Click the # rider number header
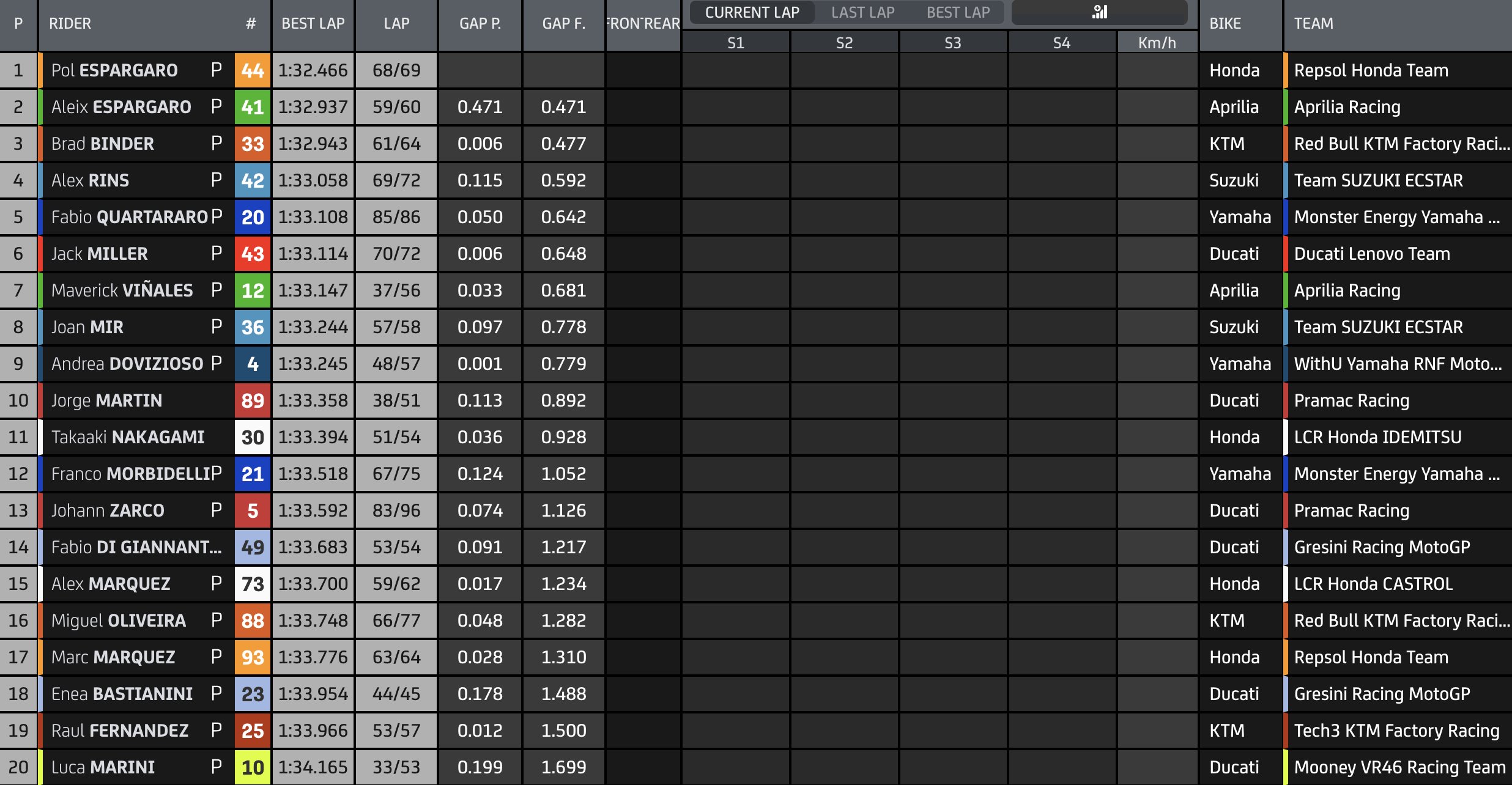This screenshot has height=785, width=1512. 251,24
